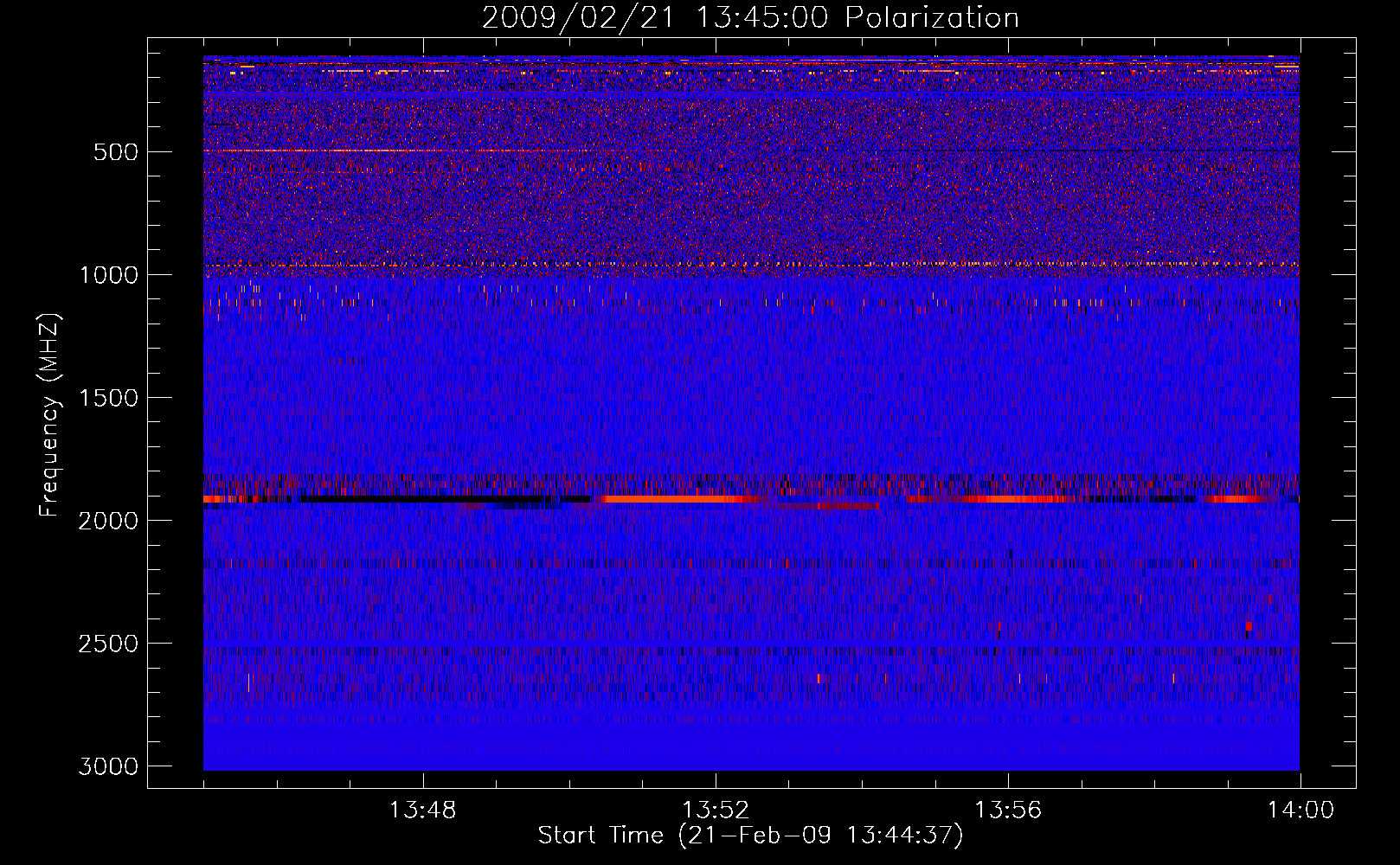Screen dimensions: 1400x865
Task: Click the 13:48 time tick label
Action: click(422, 811)
